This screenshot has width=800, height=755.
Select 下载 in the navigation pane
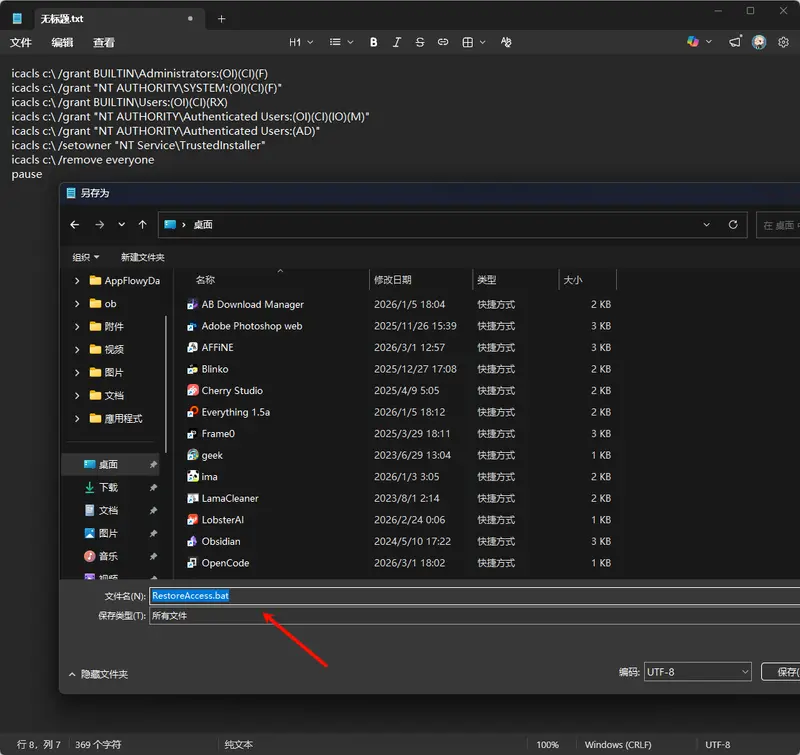[108, 487]
